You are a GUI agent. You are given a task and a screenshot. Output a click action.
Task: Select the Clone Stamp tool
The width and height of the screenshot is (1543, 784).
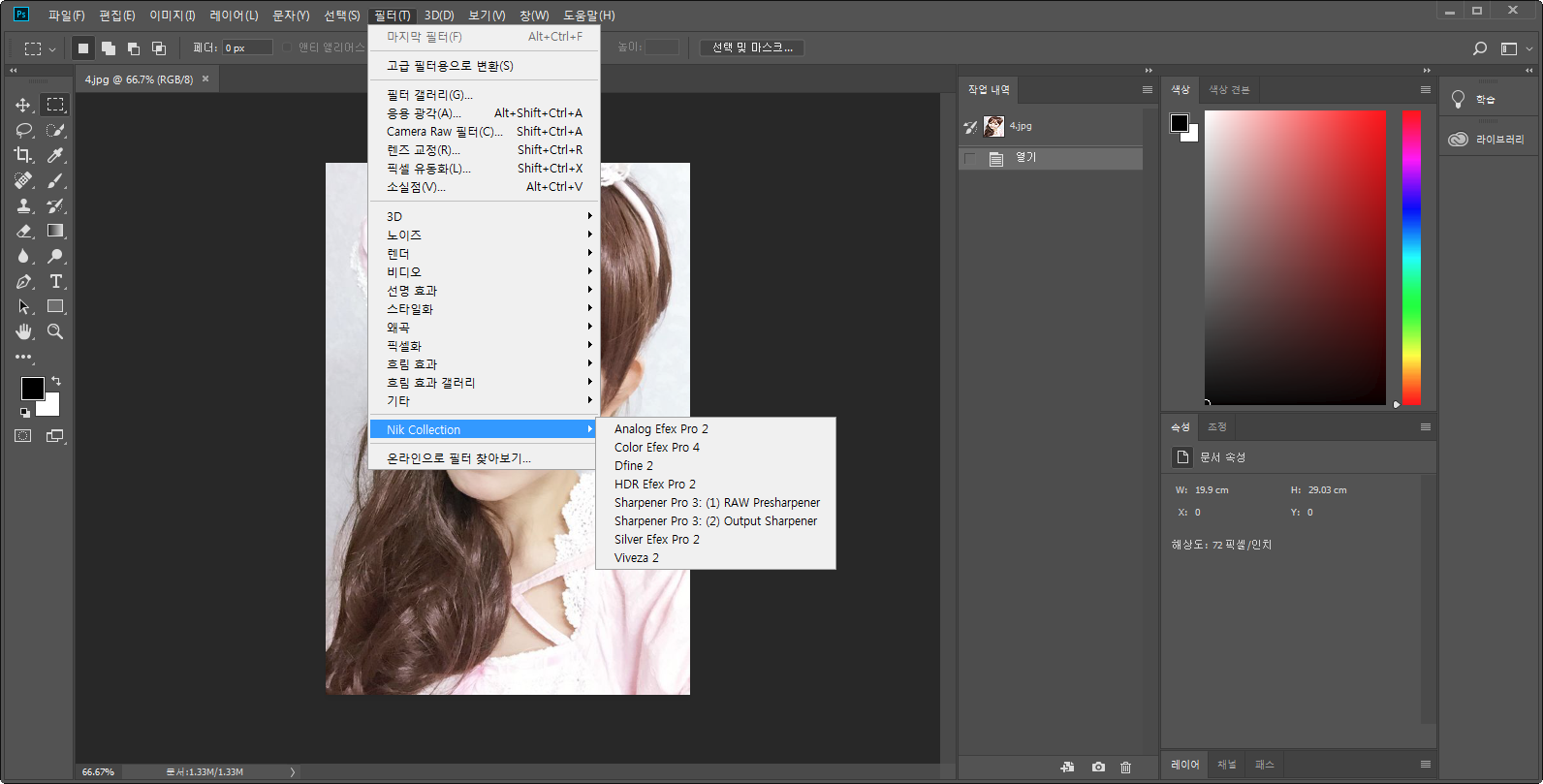click(x=23, y=205)
